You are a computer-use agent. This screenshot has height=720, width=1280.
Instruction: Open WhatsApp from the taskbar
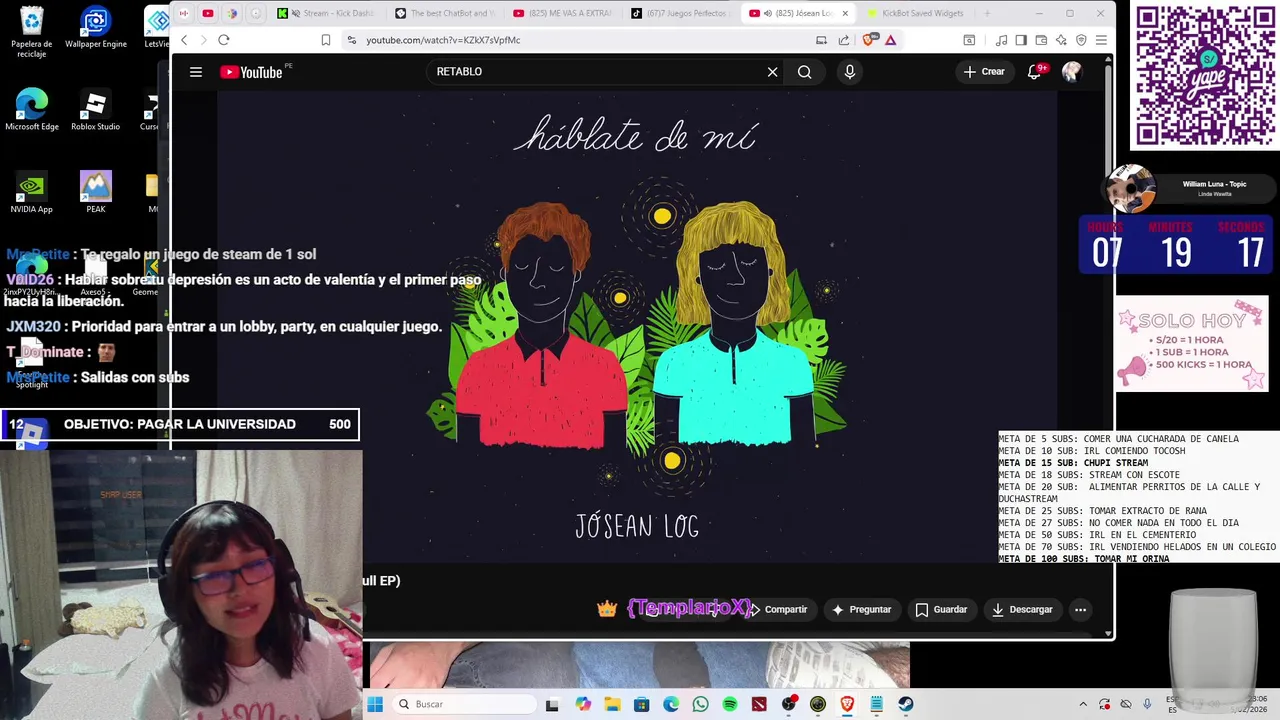(x=700, y=704)
